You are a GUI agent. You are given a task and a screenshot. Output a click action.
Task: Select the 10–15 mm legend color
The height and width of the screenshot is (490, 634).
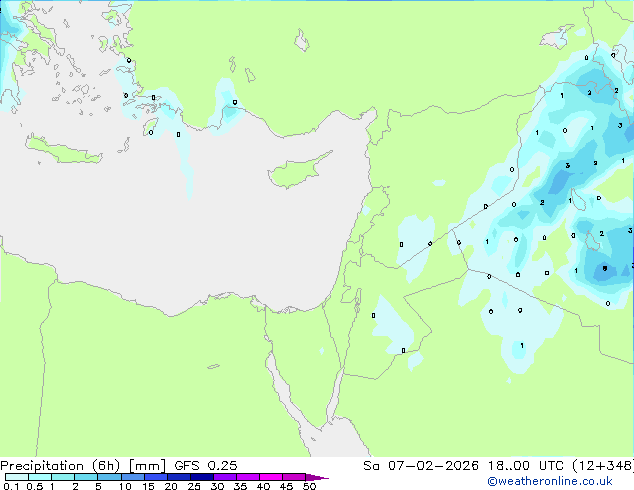[x=132, y=477]
